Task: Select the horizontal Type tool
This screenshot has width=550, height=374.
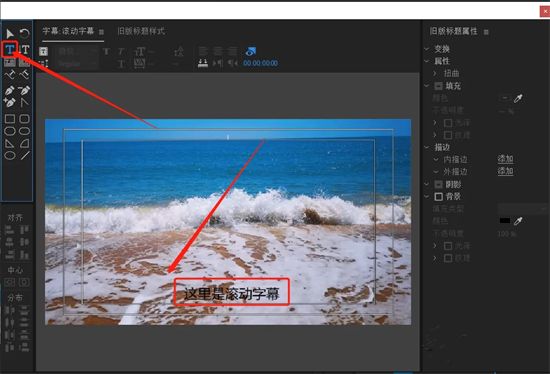Action: click(x=10, y=49)
